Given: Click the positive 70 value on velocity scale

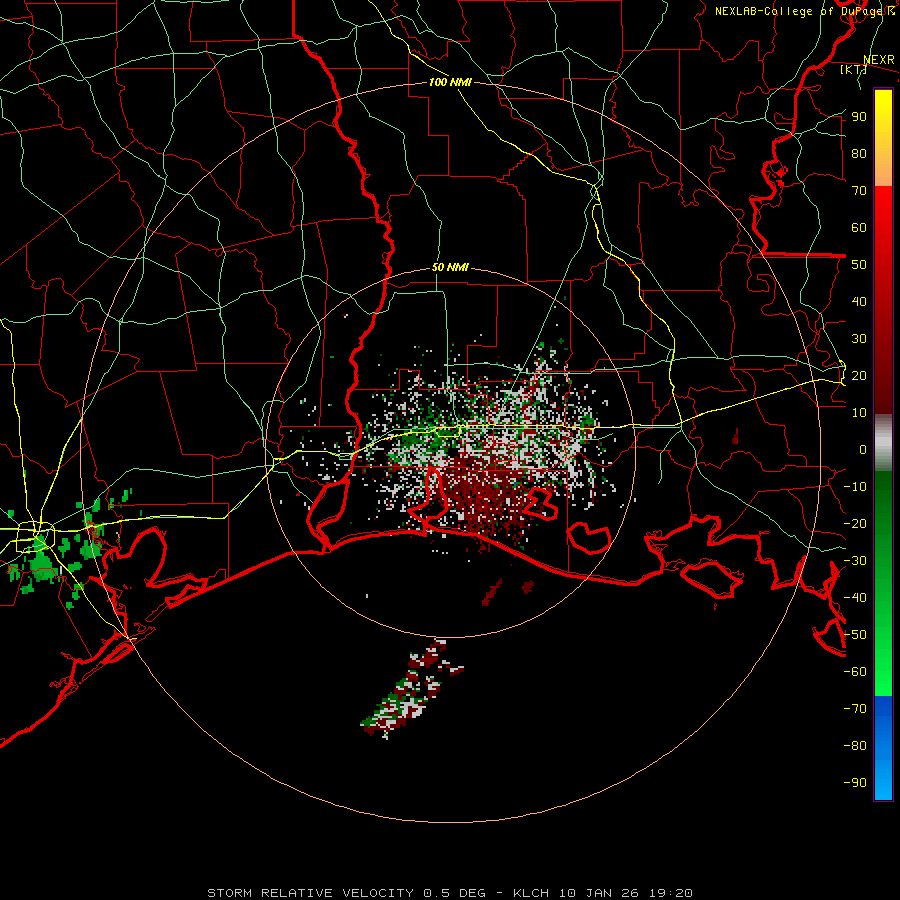Looking at the screenshot, I should coord(859,191).
